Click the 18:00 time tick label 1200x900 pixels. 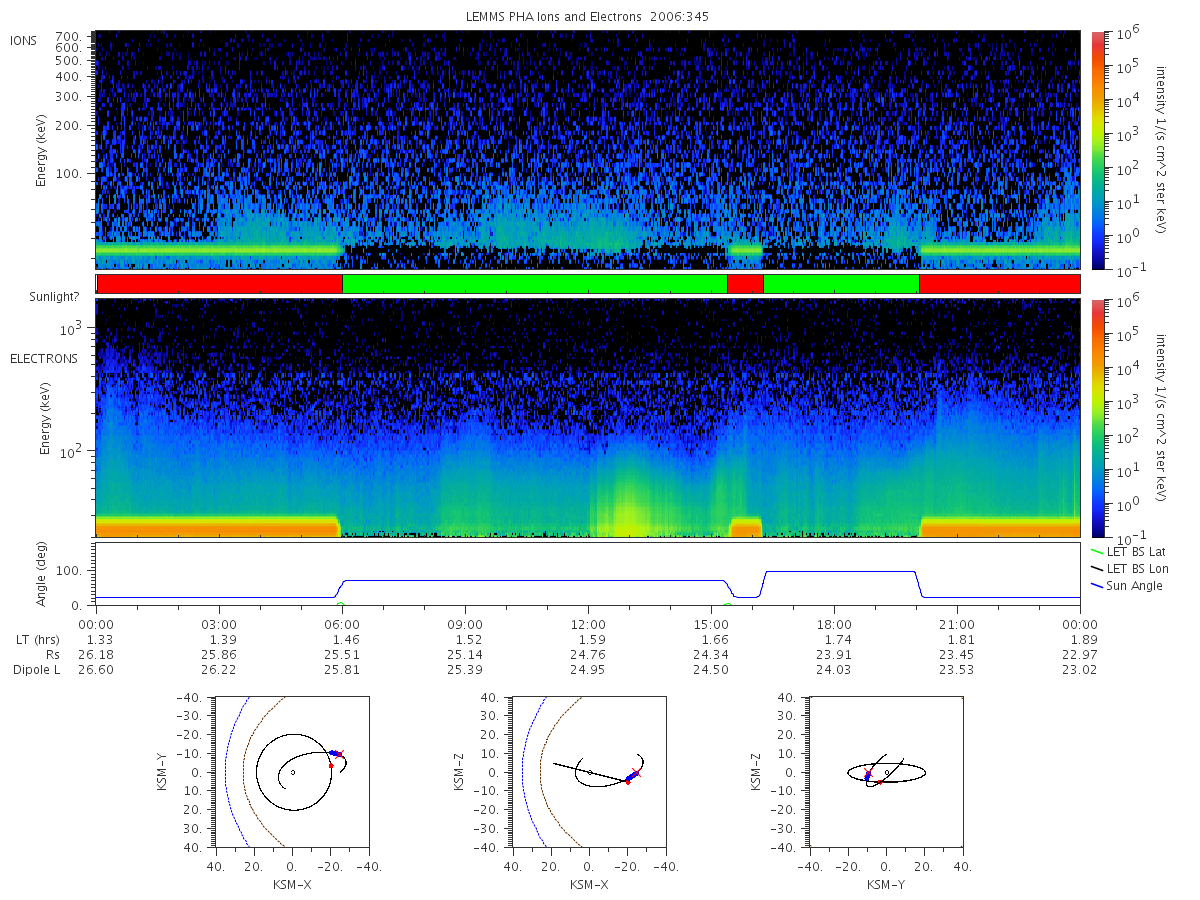point(834,623)
